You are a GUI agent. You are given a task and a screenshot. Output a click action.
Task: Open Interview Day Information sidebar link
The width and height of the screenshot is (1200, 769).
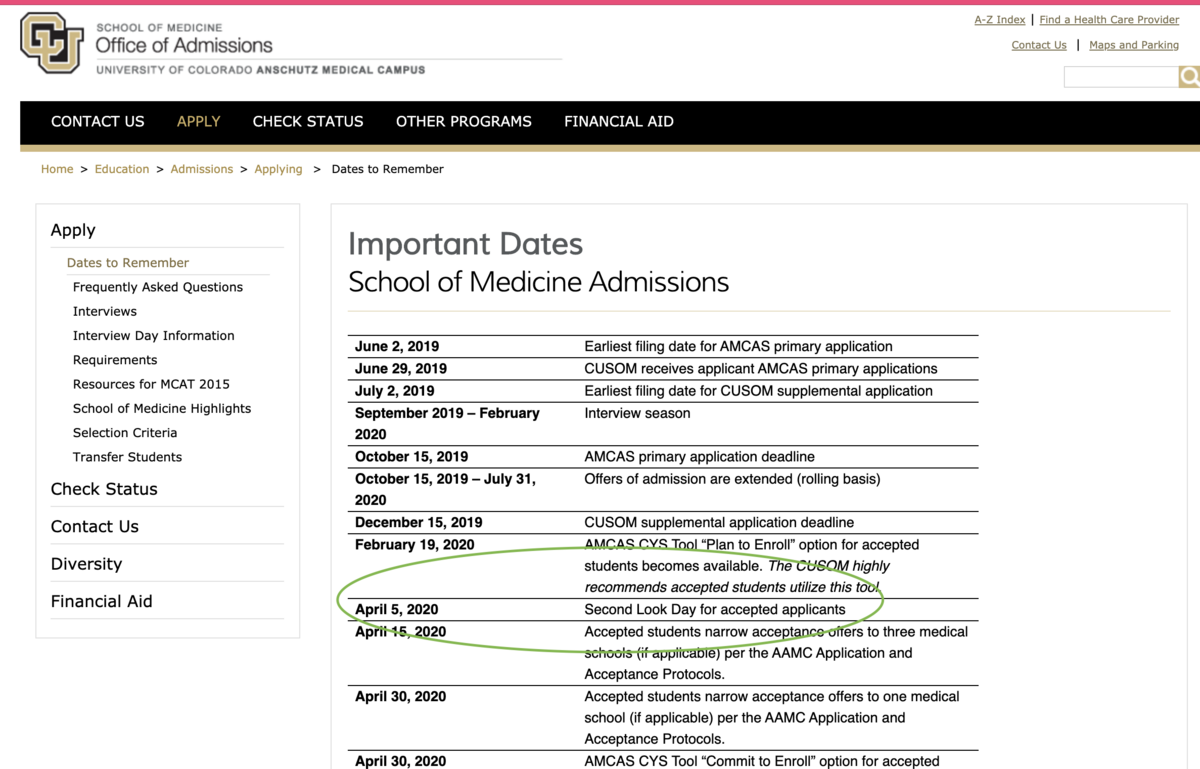(x=153, y=336)
